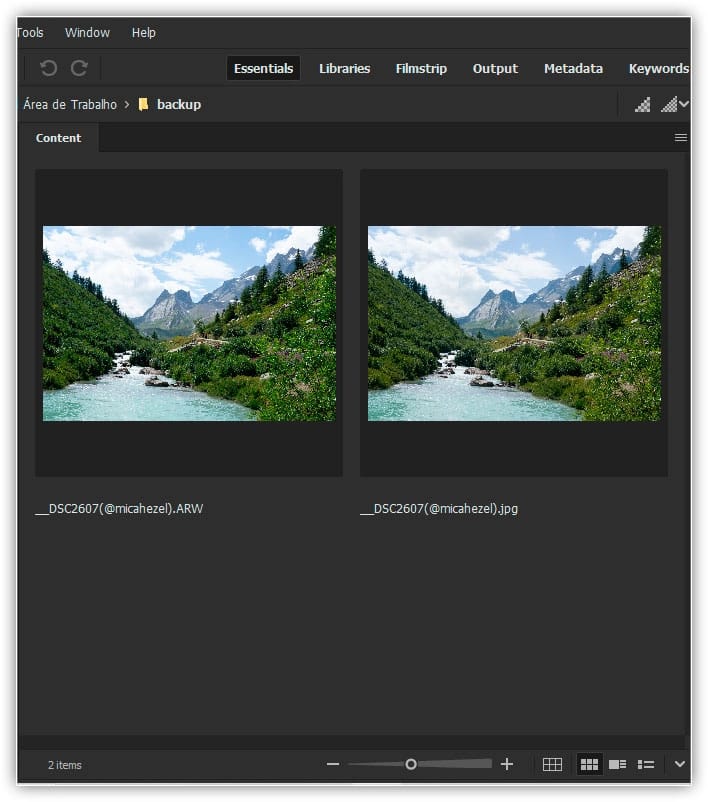The height and width of the screenshot is (802, 708).
Task: Click the rotate clockwise icon
Action: [79, 68]
